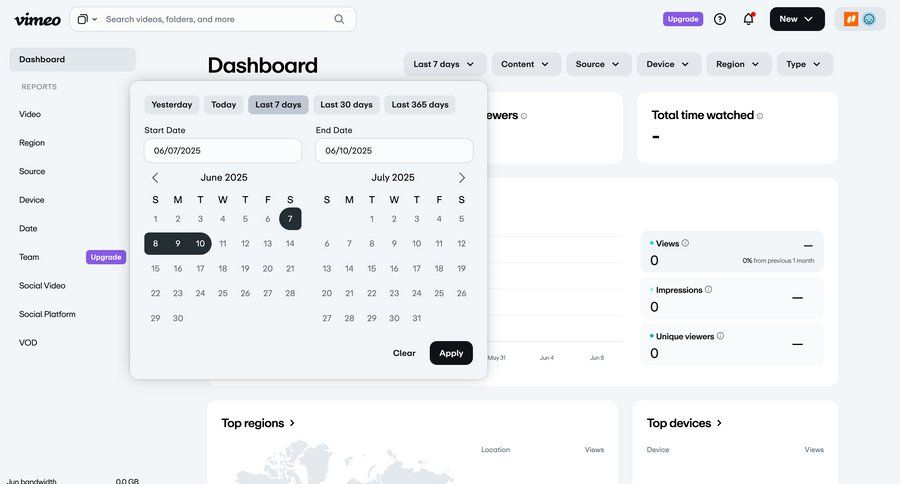This screenshot has width=900, height=484.
Task: Pick June 7 in the calendar
Action: (x=290, y=219)
